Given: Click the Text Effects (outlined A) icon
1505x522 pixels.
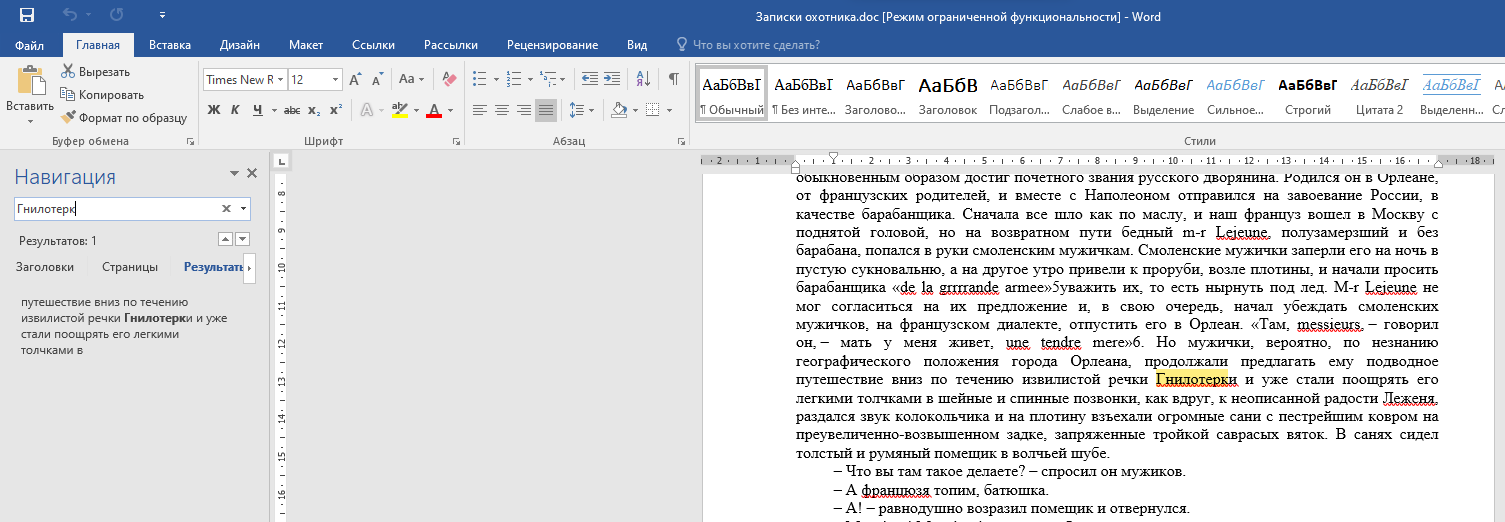Looking at the screenshot, I should [x=365, y=110].
